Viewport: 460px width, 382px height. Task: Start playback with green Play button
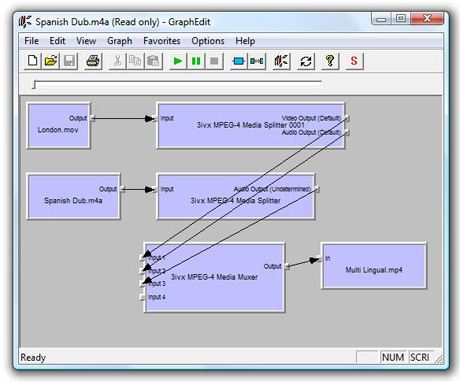(178, 61)
